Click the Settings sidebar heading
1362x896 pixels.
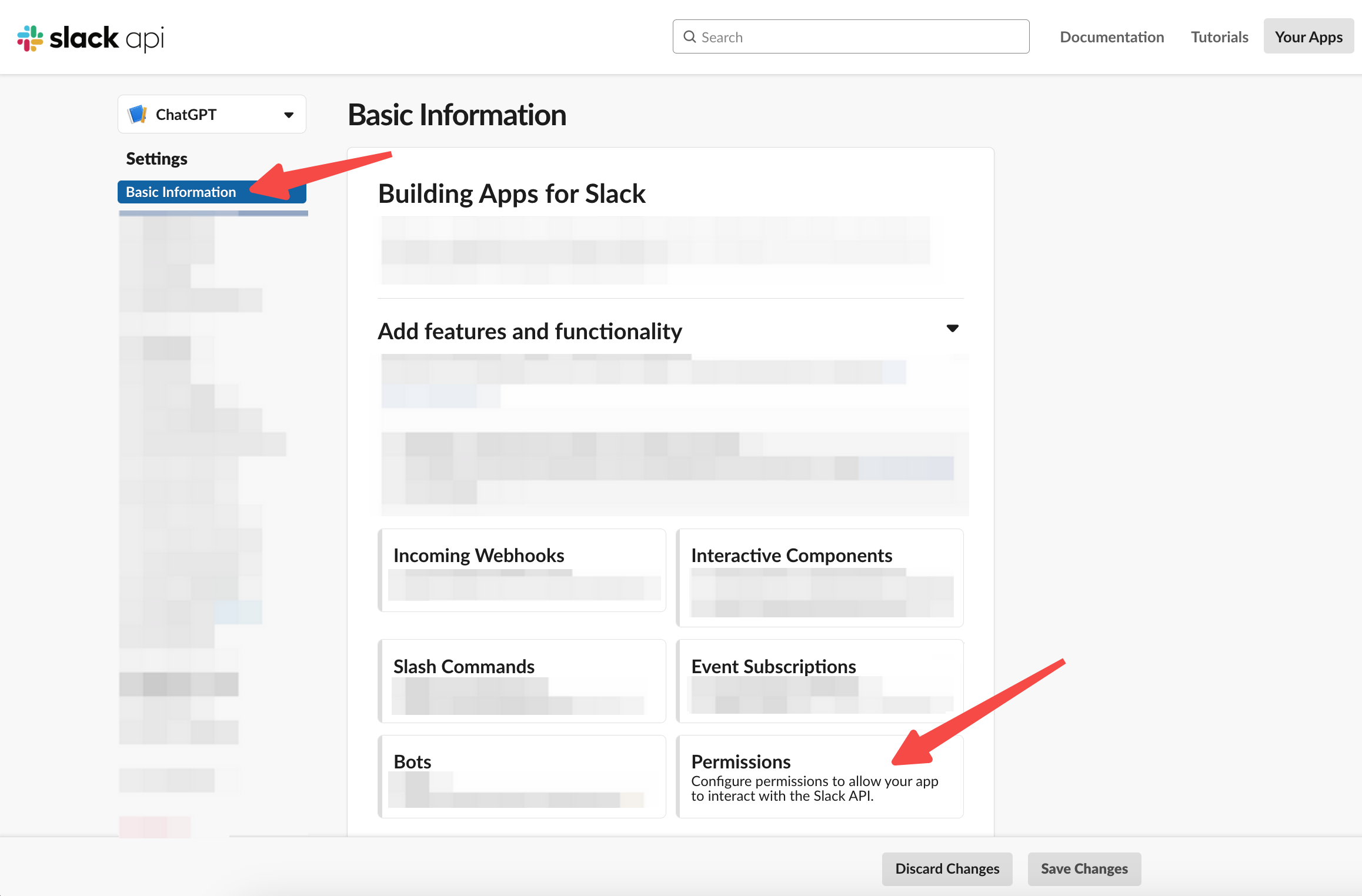156,159
